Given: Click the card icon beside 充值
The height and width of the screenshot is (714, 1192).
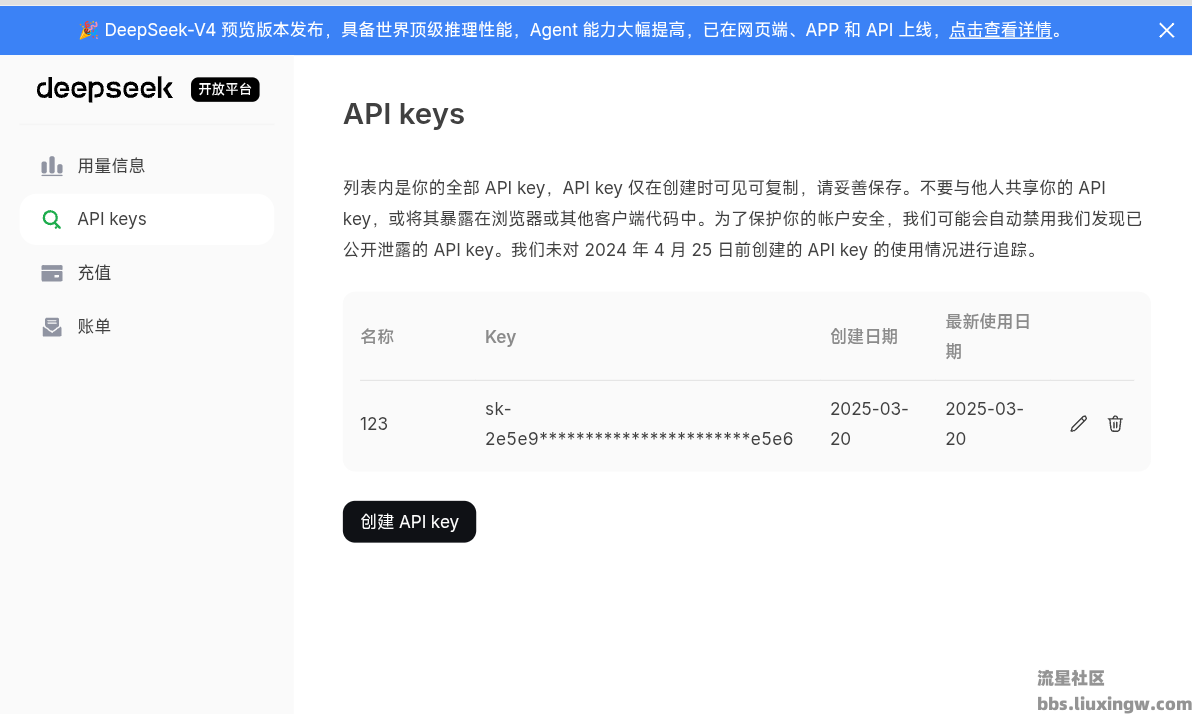Looking at the screenshot, I should click(52, 273).
